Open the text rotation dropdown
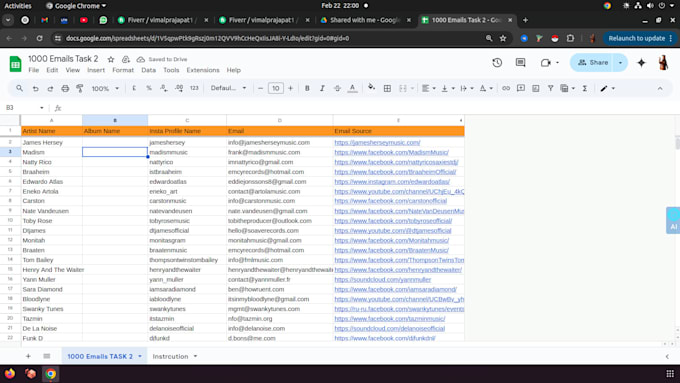The height and width of the screenshot is (383, 680). coord(486,88)
